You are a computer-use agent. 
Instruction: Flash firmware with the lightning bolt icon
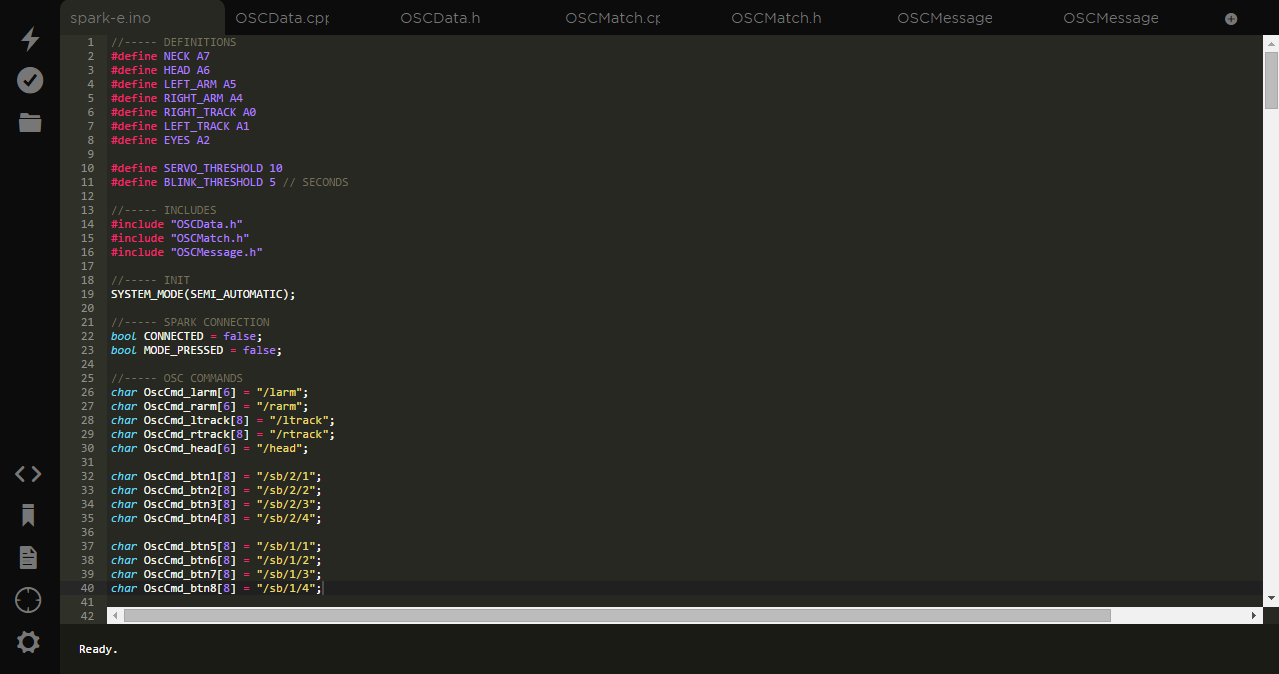(30, 39)
